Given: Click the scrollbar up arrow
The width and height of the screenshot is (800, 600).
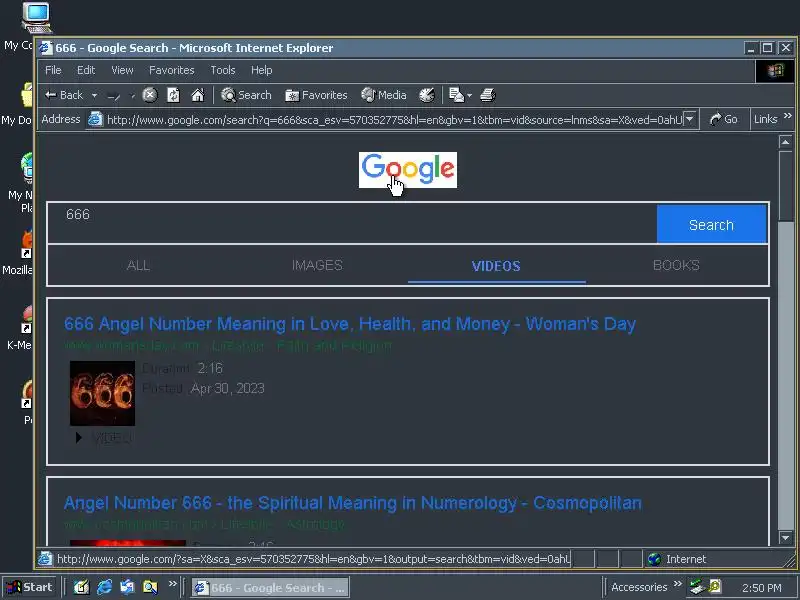Looking at the screenshot, I should [786, 142].
